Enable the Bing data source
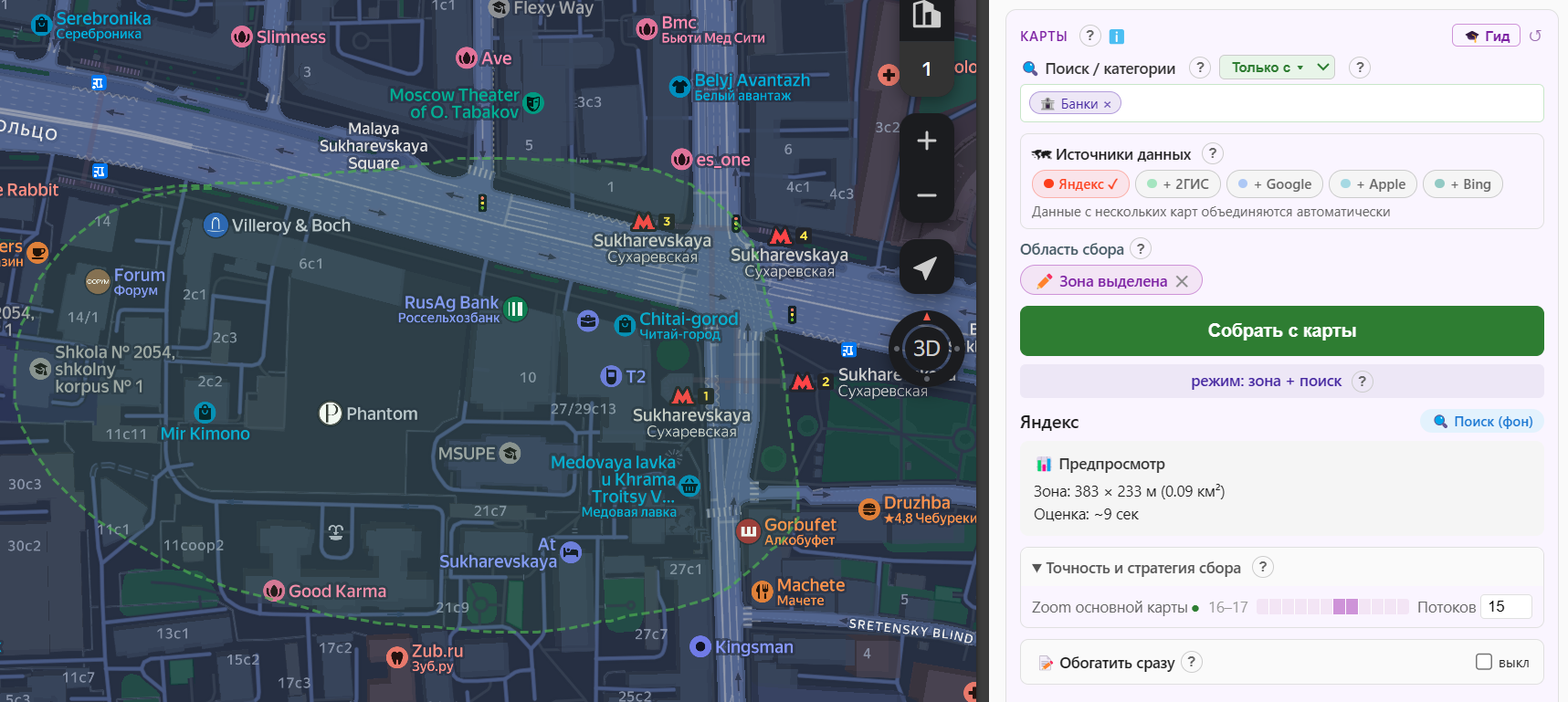The height and width of the screenshot is (702, 1568). (1462, 184)
